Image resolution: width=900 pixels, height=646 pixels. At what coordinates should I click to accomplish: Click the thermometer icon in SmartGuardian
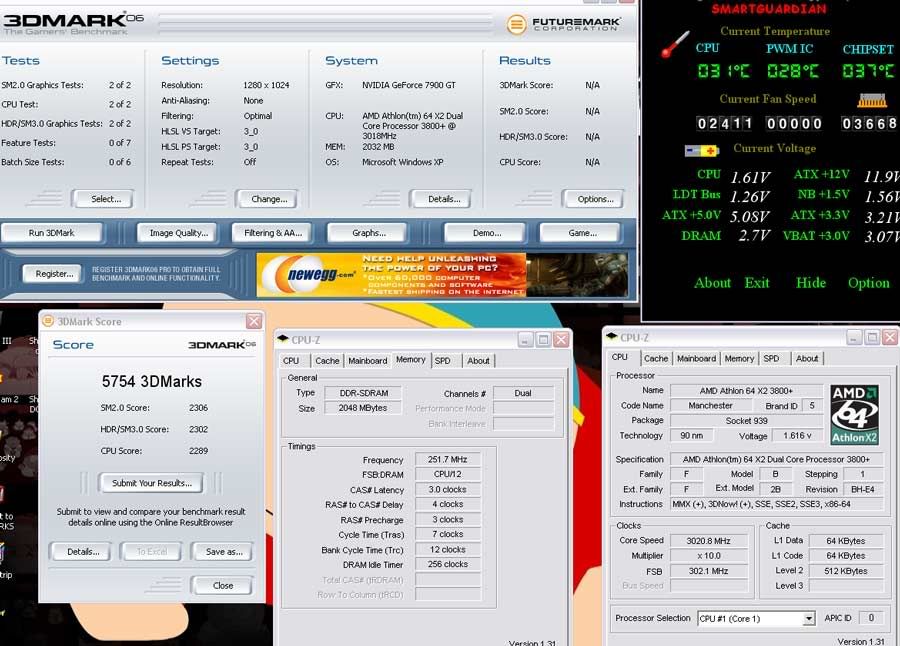tap(674, 45)
